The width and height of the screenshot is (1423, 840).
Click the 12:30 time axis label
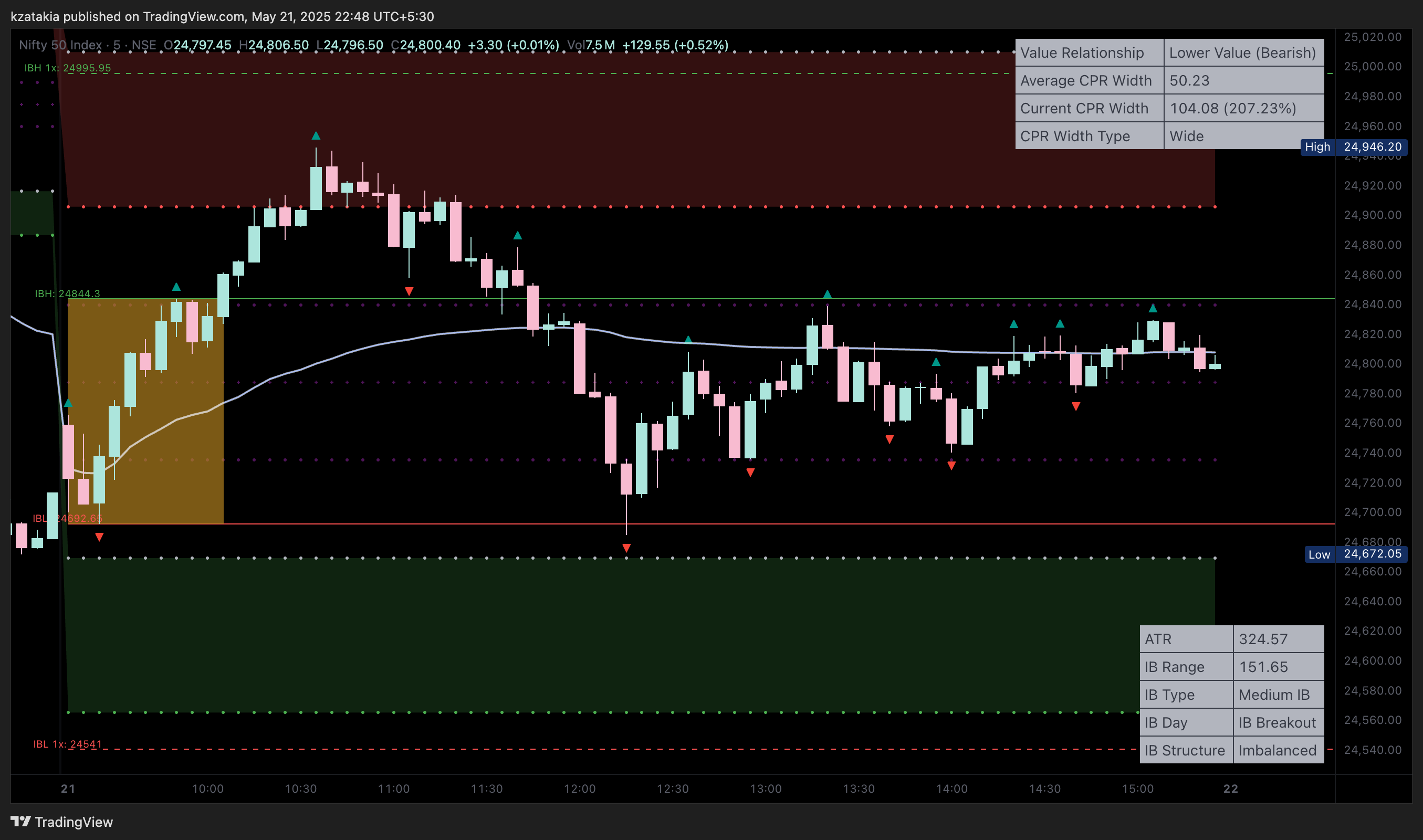pos(673,789)
